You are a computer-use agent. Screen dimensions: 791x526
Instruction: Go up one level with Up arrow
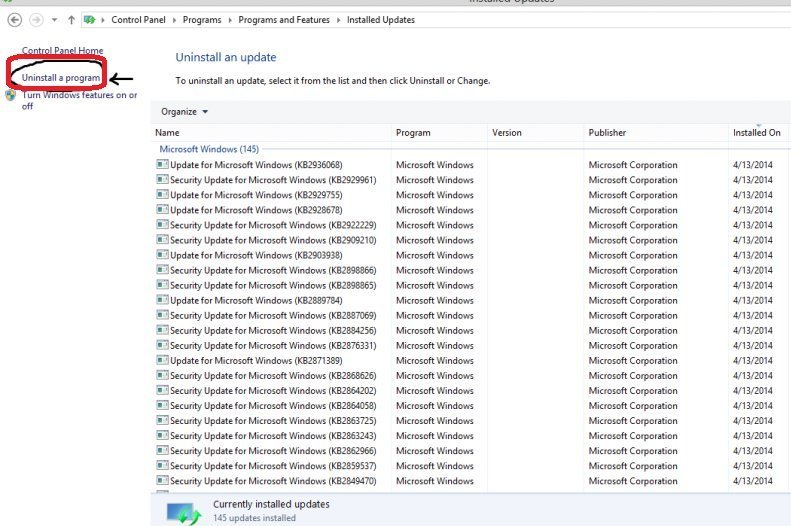(x=71, y=20)
